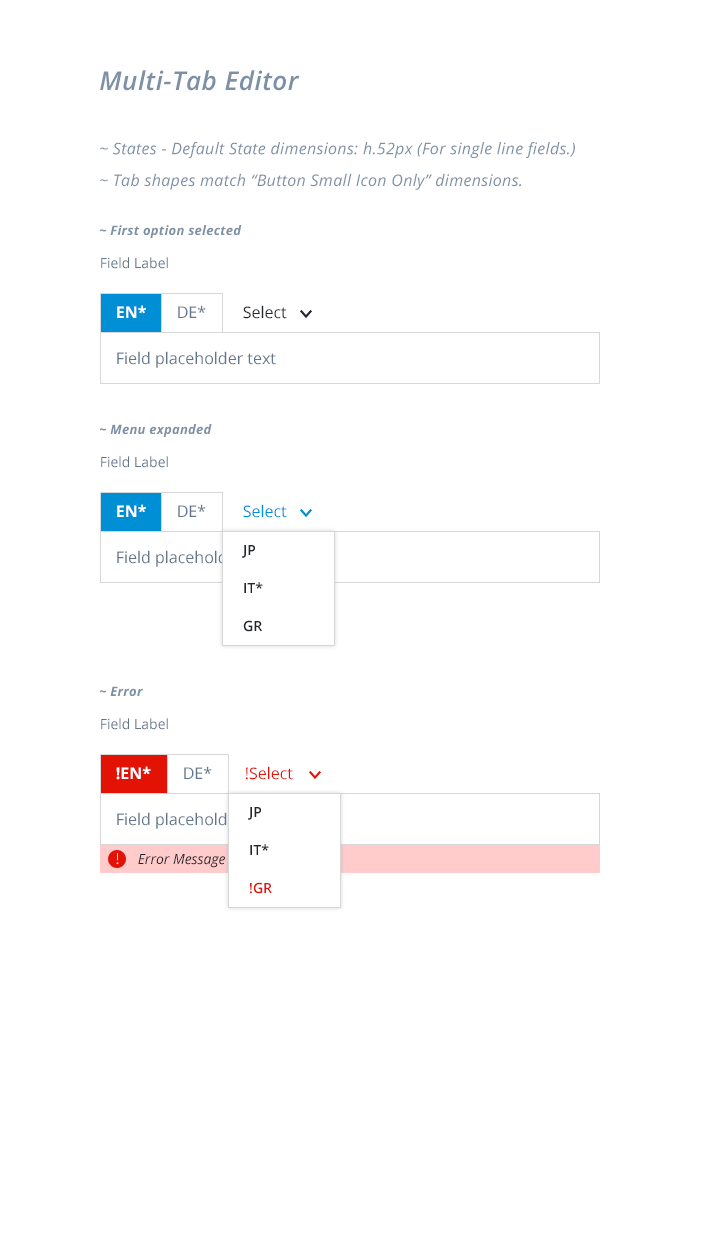
Task: Click the !EN* error tab
Action: [x=133, y=773]
